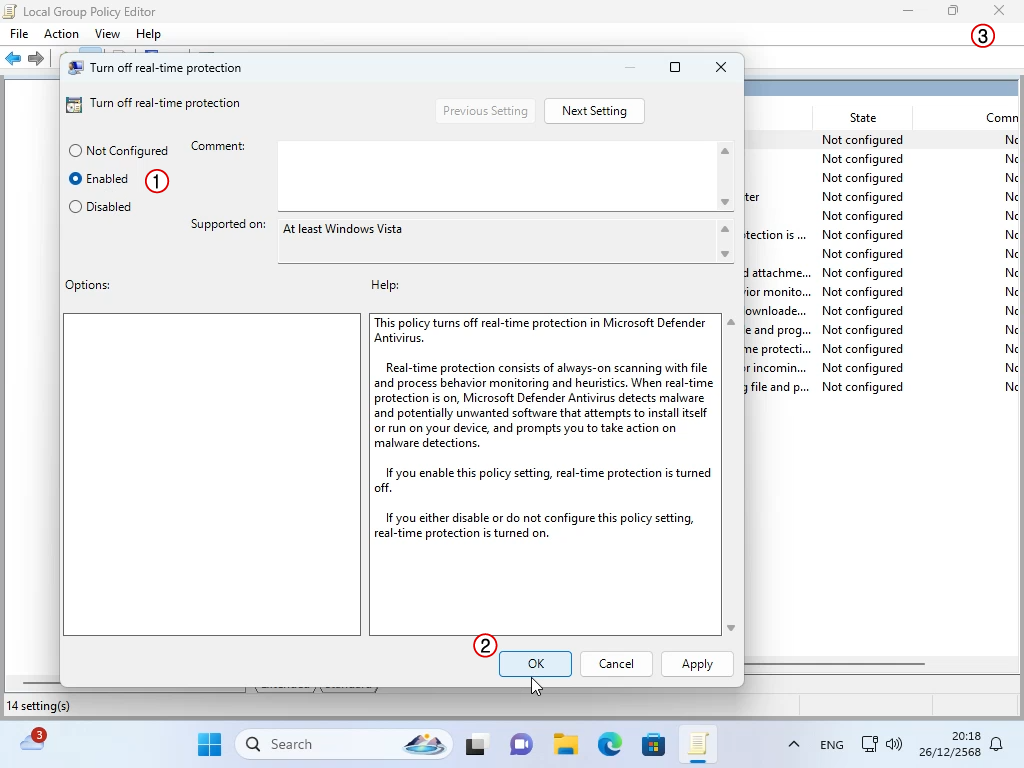
Task: Click the OK button
Action: (x=535, y=664)
